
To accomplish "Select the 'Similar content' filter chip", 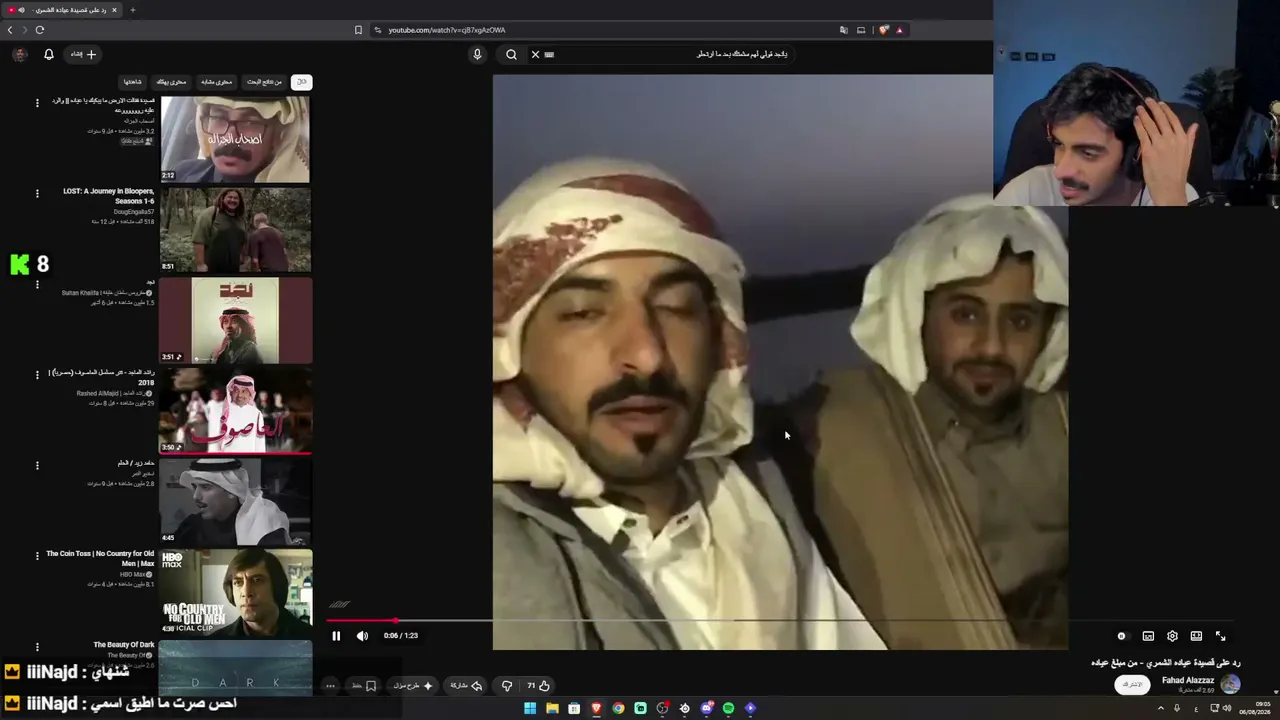I will [216, 82].
